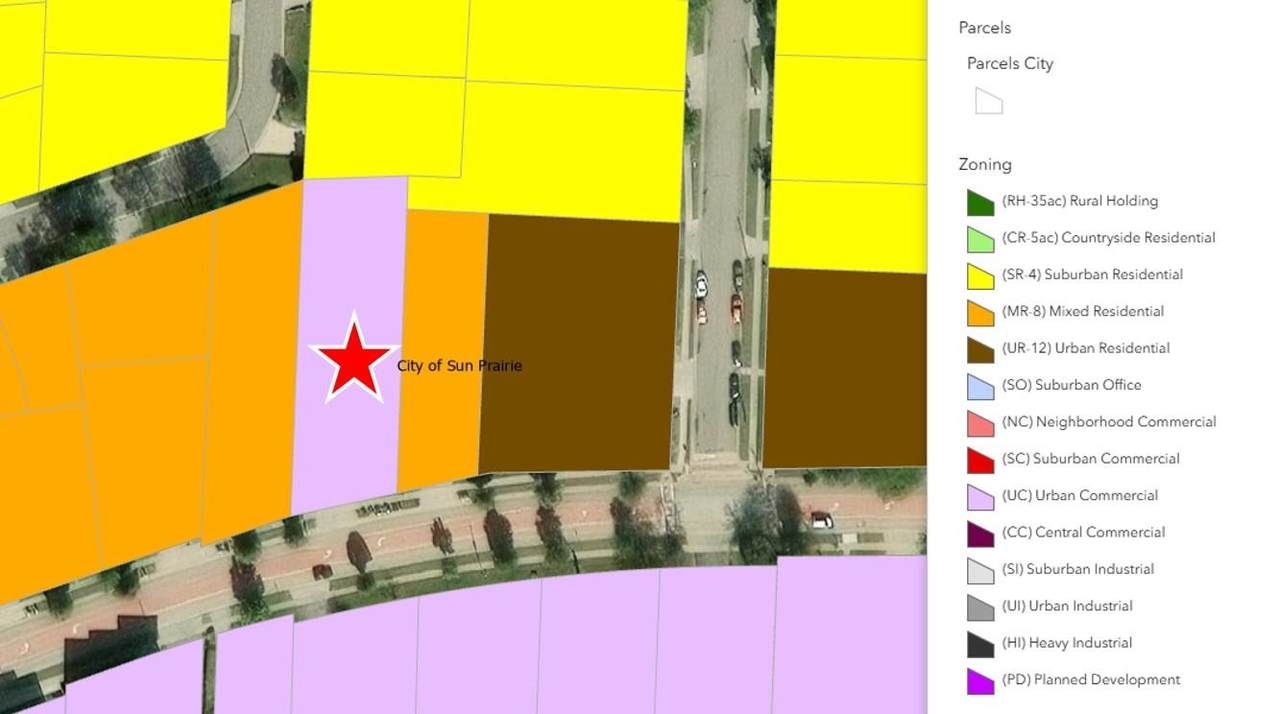
Task: Click the Suburban Industrial legend label
Action: point(1077,569)
